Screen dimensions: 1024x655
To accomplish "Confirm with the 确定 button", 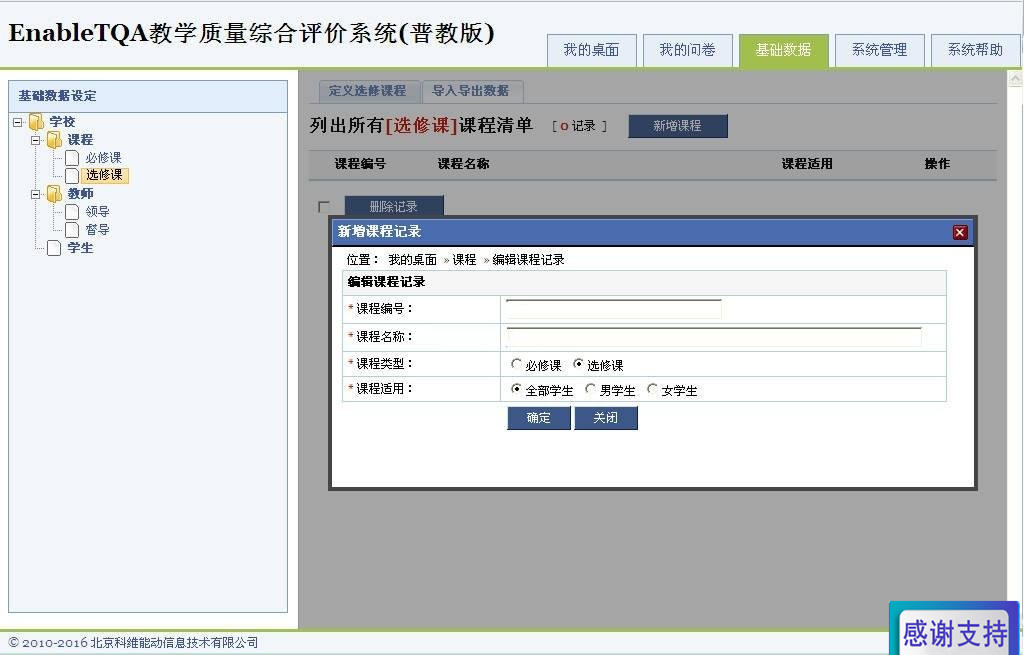I will 539,418.
